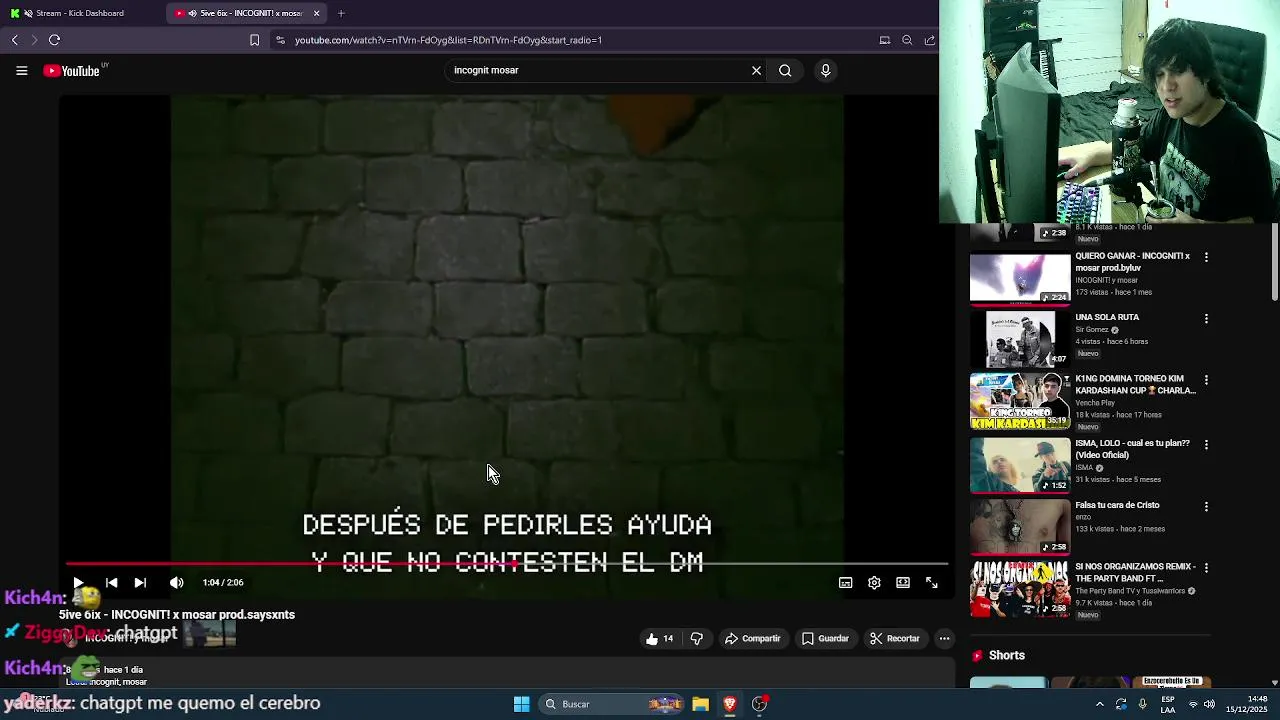Open K1NG DOMINA TORNEO thumbnail
Viewport: 1280px width, 720px height.
pyautogui.click(x=1020, y=402)
